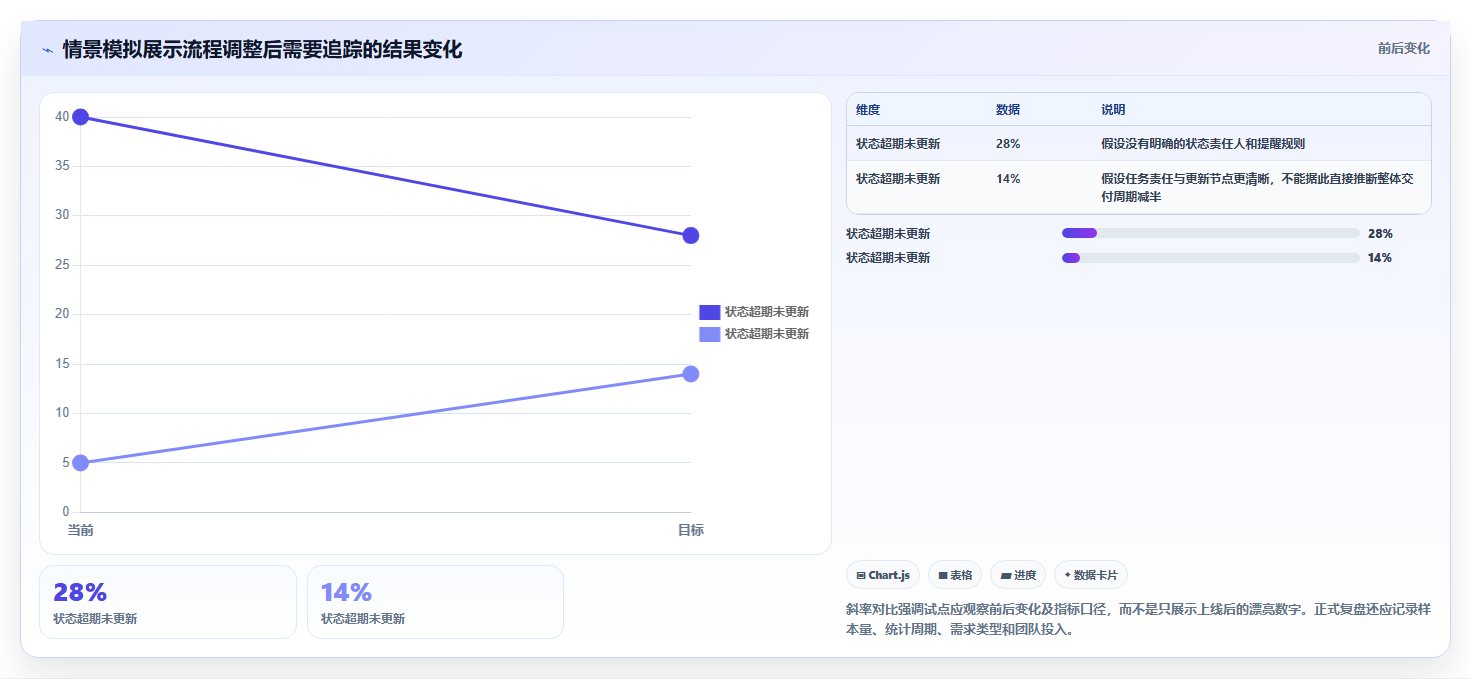Click the 当前 label on the x-axis

click(81, 530)
